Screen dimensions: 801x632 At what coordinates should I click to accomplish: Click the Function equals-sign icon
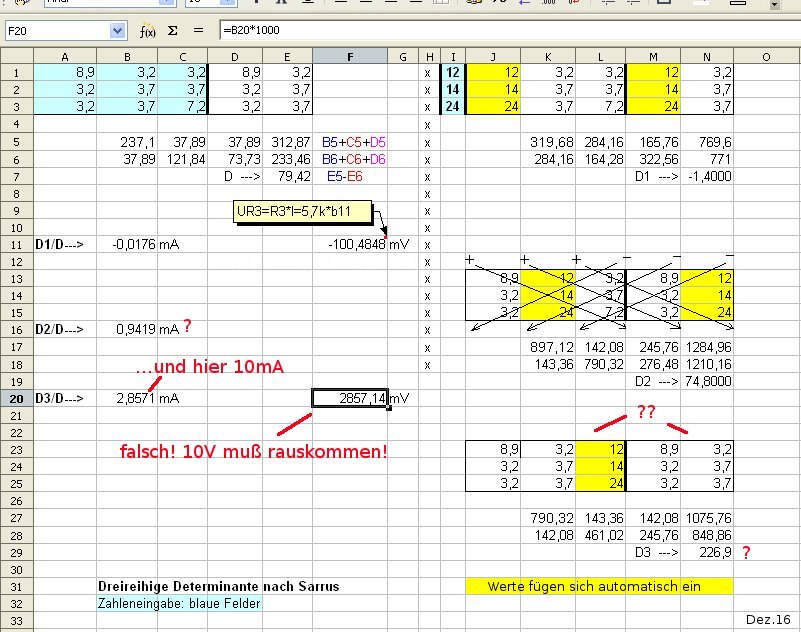click(198, 31)
